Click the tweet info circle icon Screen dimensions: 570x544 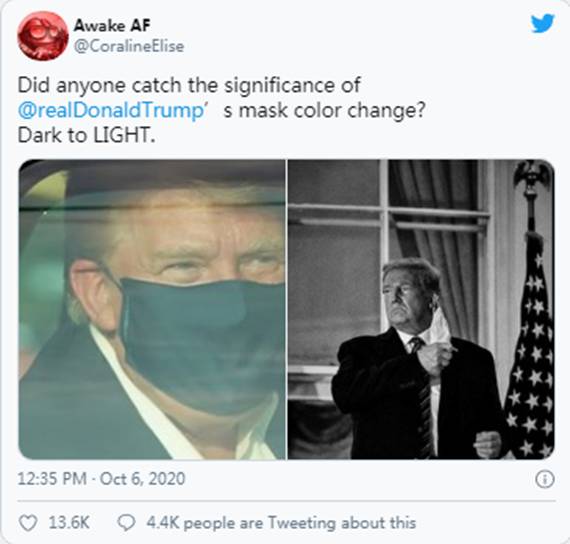545,479
